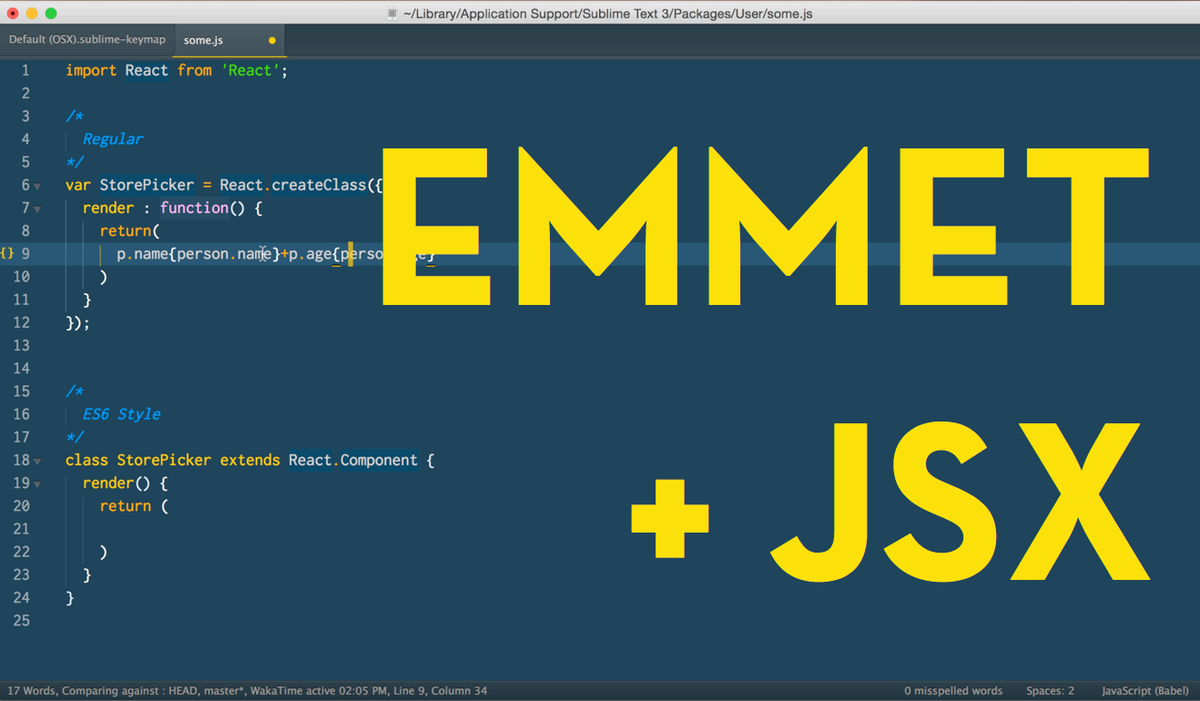
Task: Click the unsaved dot on the some.js tab
Action: click(x=272, y=41)
